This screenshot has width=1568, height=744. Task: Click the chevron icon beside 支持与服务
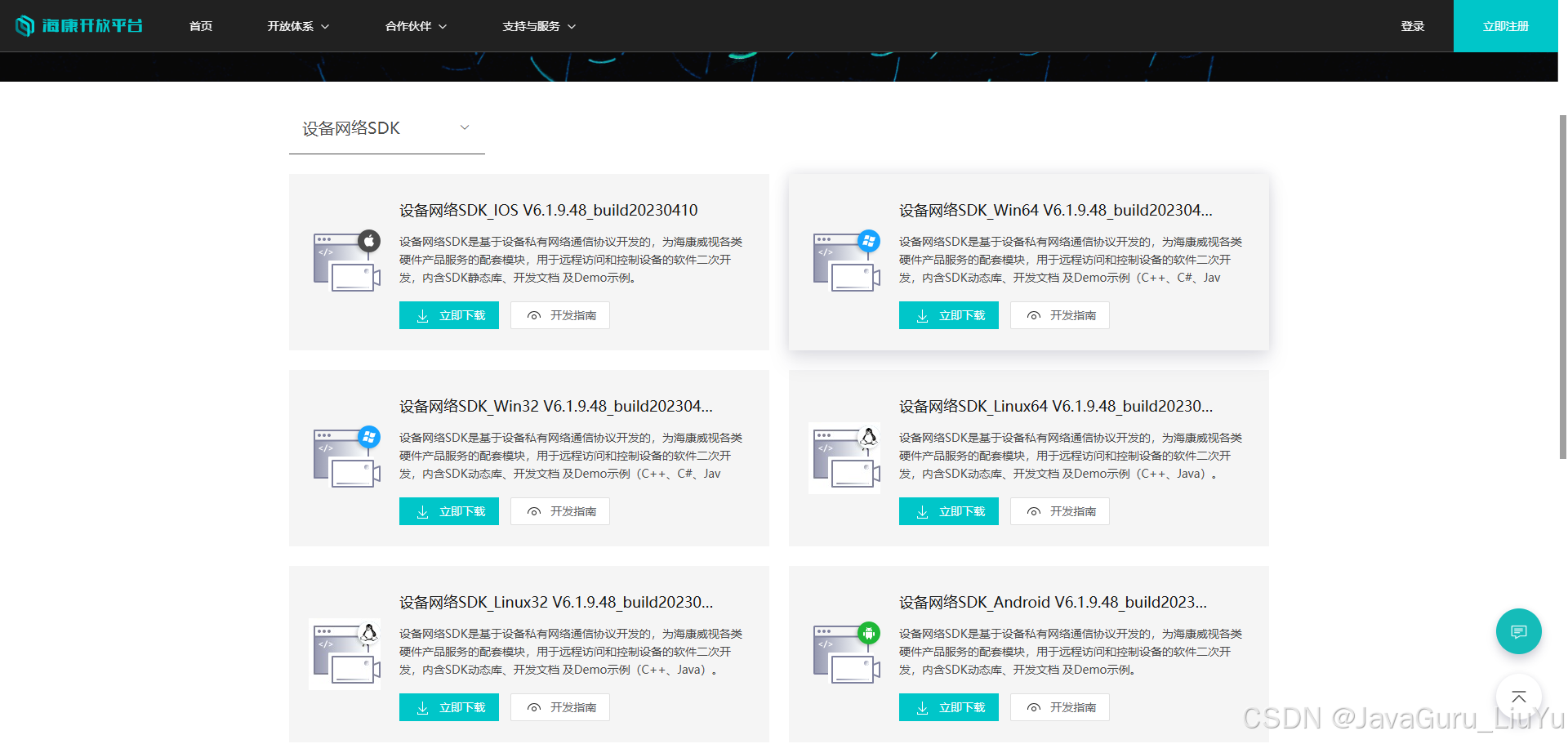[572, 27]
